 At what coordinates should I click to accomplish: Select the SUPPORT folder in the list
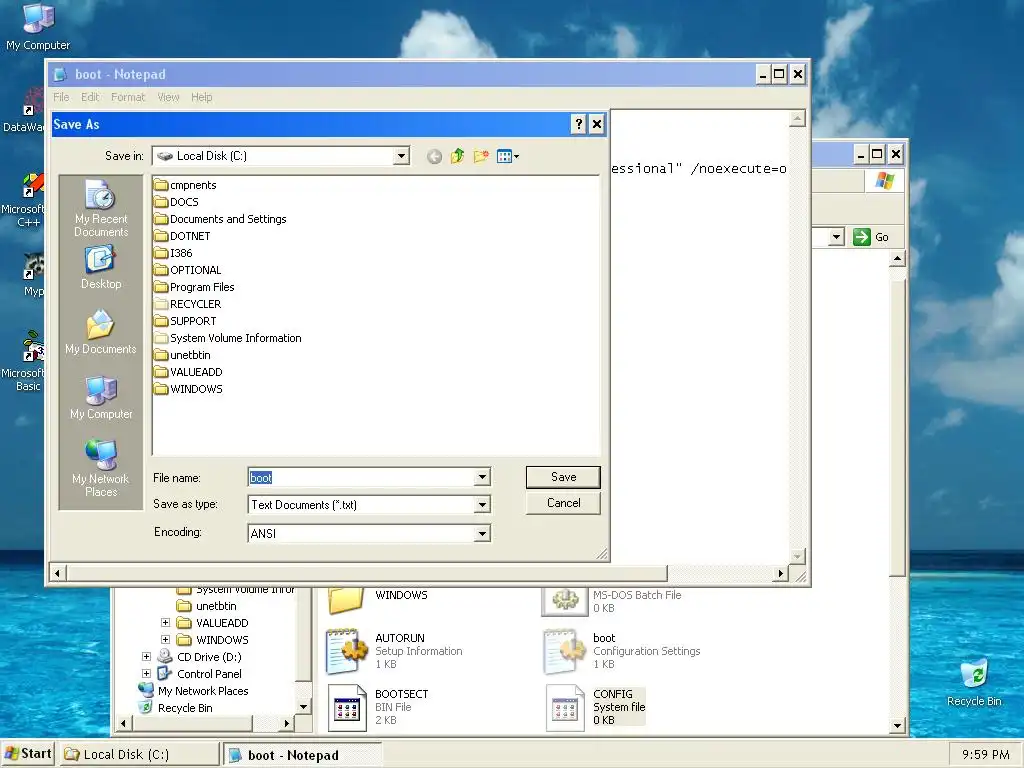185,321
